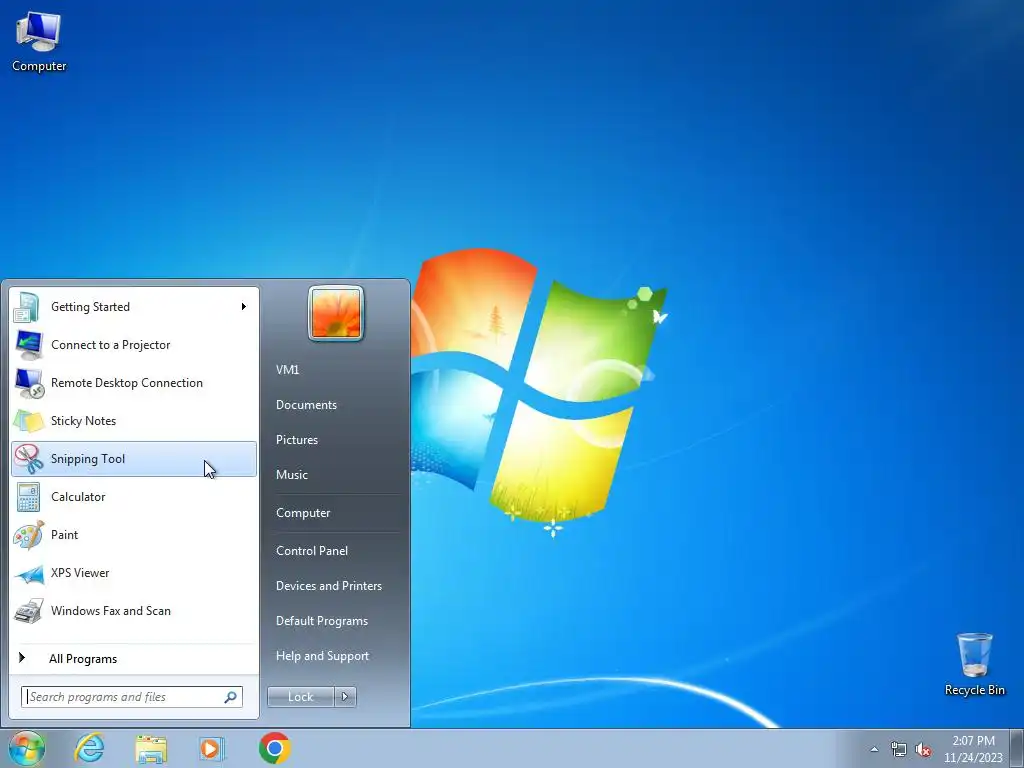Expand Getting Started submenu arrow
Viewport: 1024px width, 768px height.
tap(244, 306)
